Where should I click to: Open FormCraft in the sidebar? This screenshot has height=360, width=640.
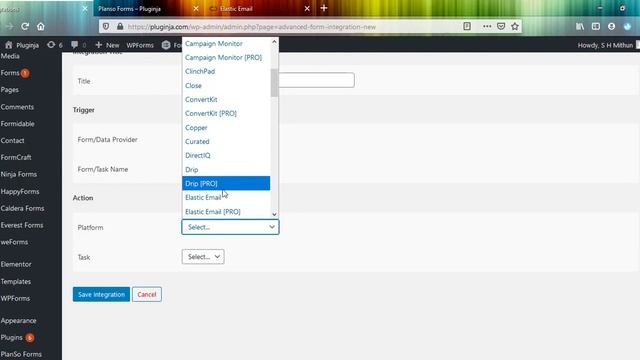click(16, 157)
